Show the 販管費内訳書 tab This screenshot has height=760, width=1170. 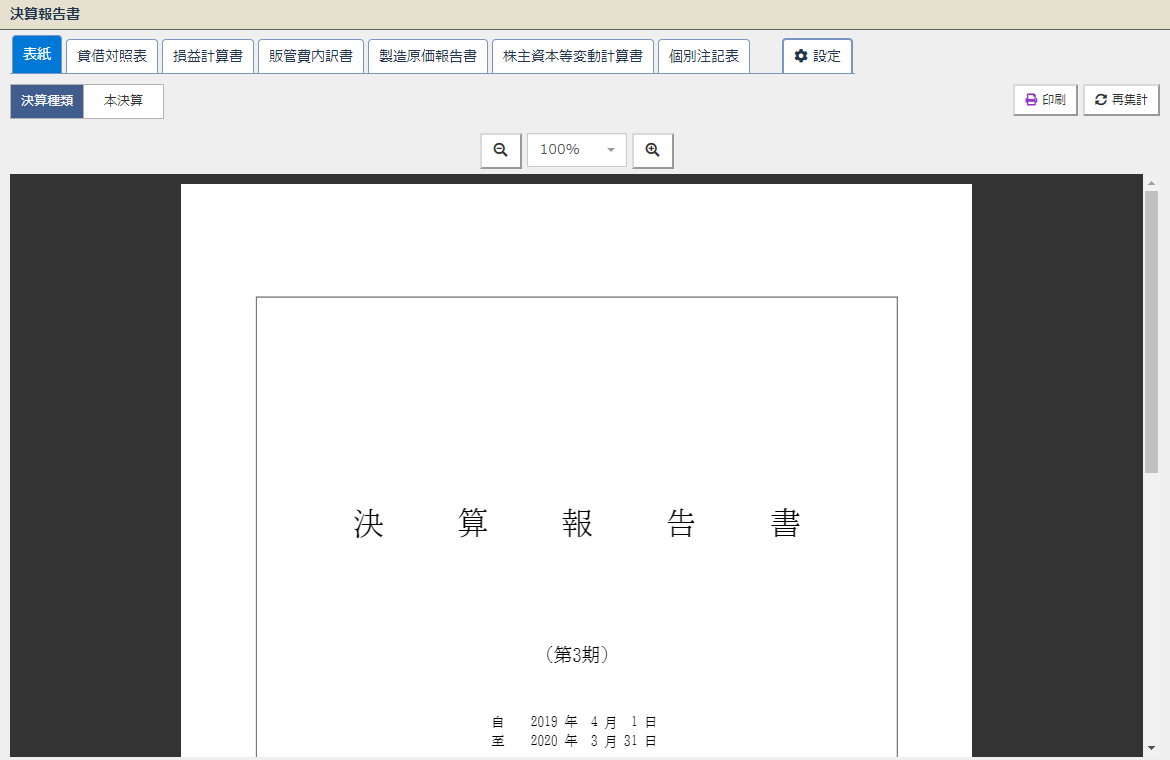[x=311, y=56]
